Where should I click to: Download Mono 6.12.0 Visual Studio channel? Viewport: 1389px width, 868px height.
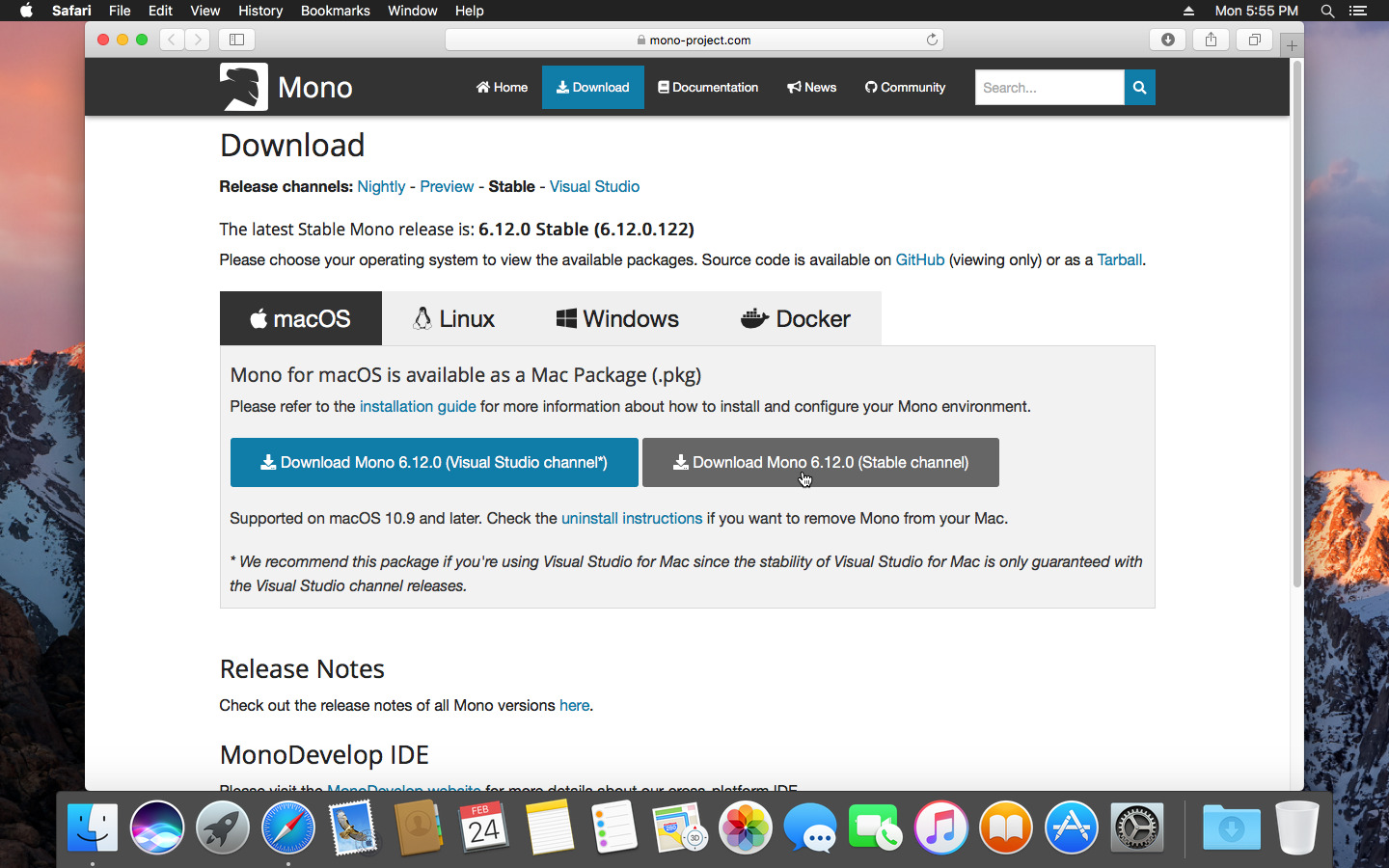[434, 463]
